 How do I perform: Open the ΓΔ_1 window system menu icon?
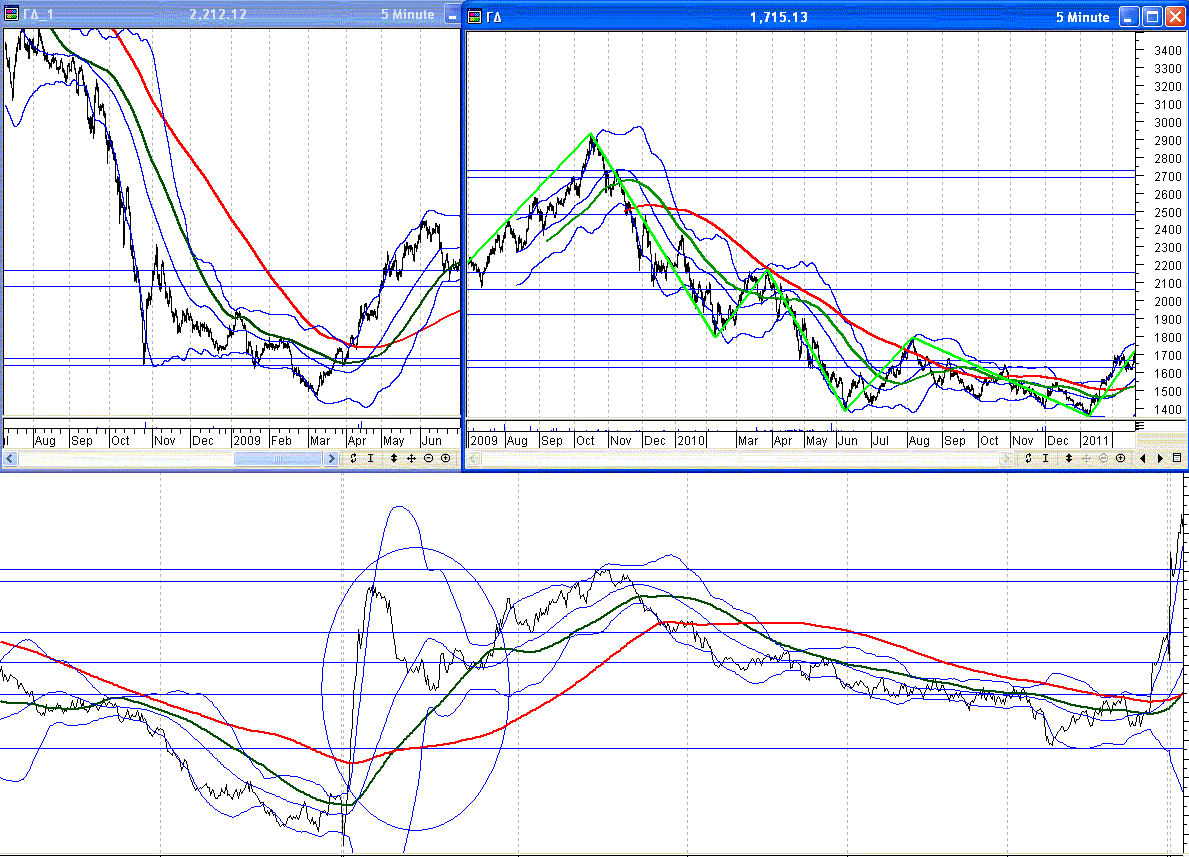click(12, 15)
